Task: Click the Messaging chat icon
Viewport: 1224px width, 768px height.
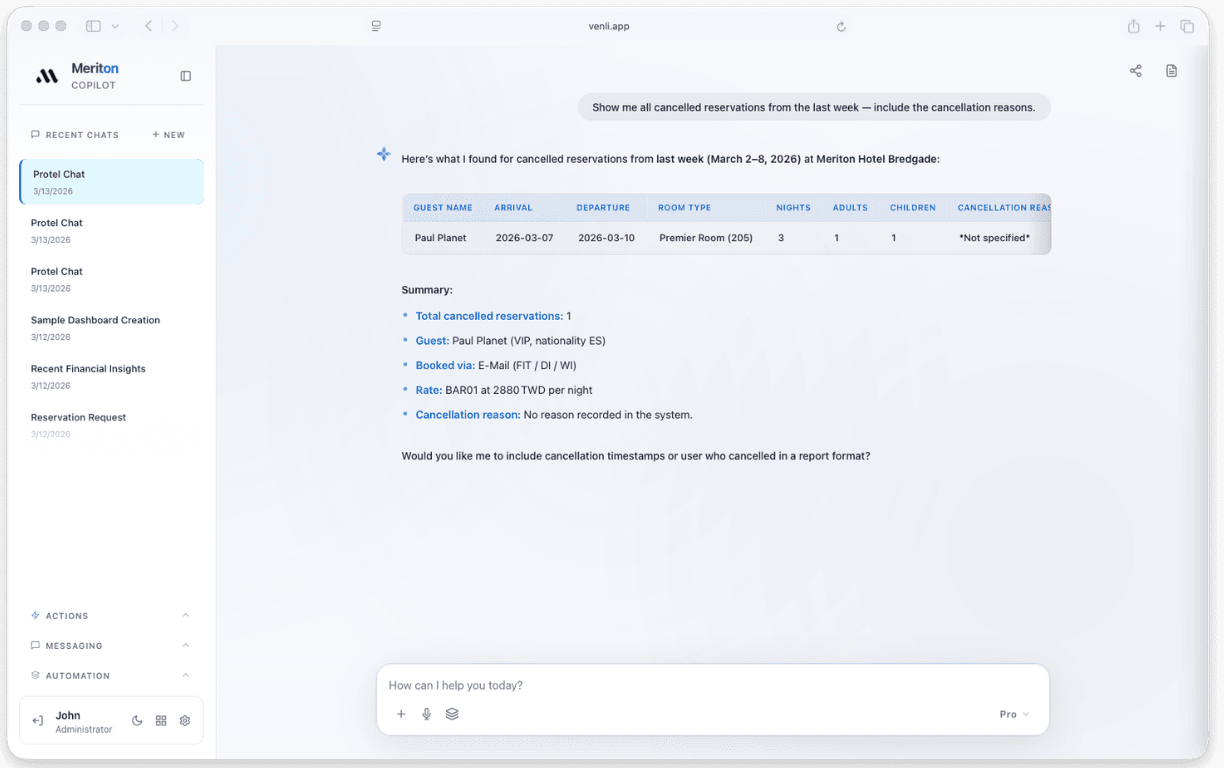Action: 36,646
